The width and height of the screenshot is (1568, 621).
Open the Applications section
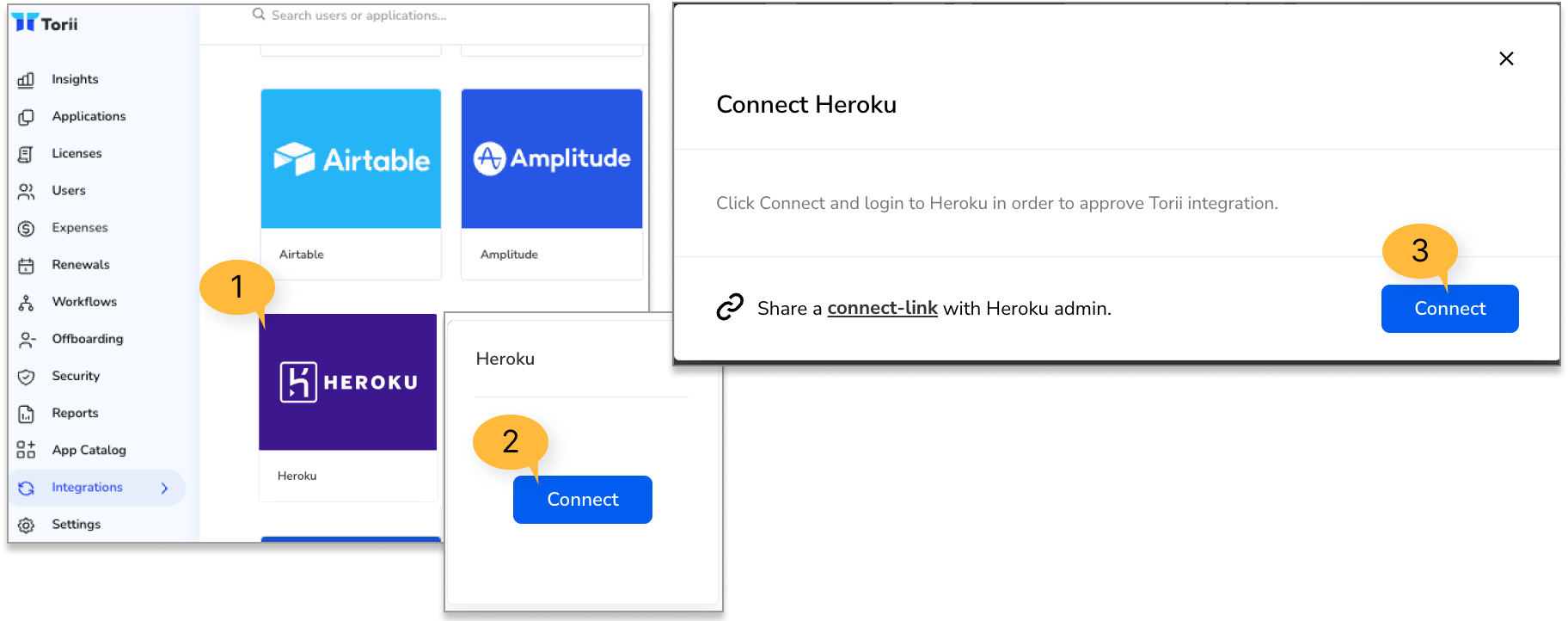tap(89, 116)
